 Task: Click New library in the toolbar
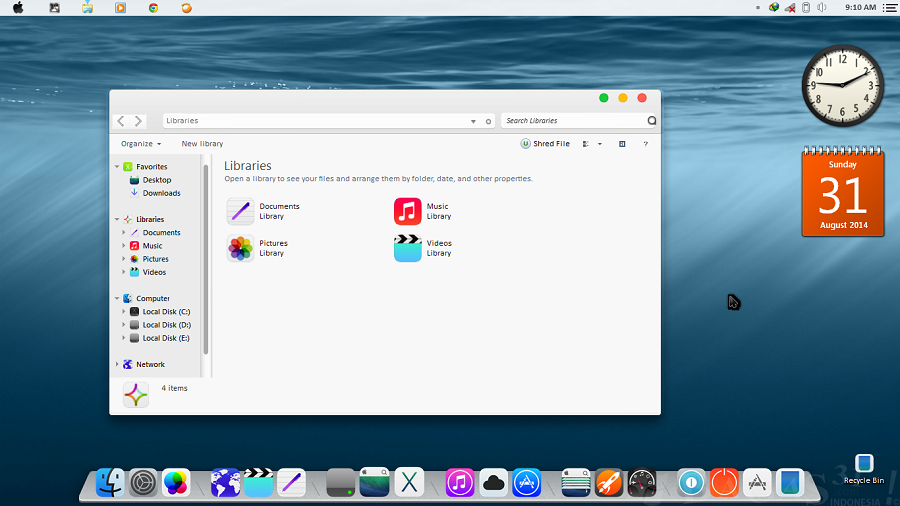tap(202, 143)
